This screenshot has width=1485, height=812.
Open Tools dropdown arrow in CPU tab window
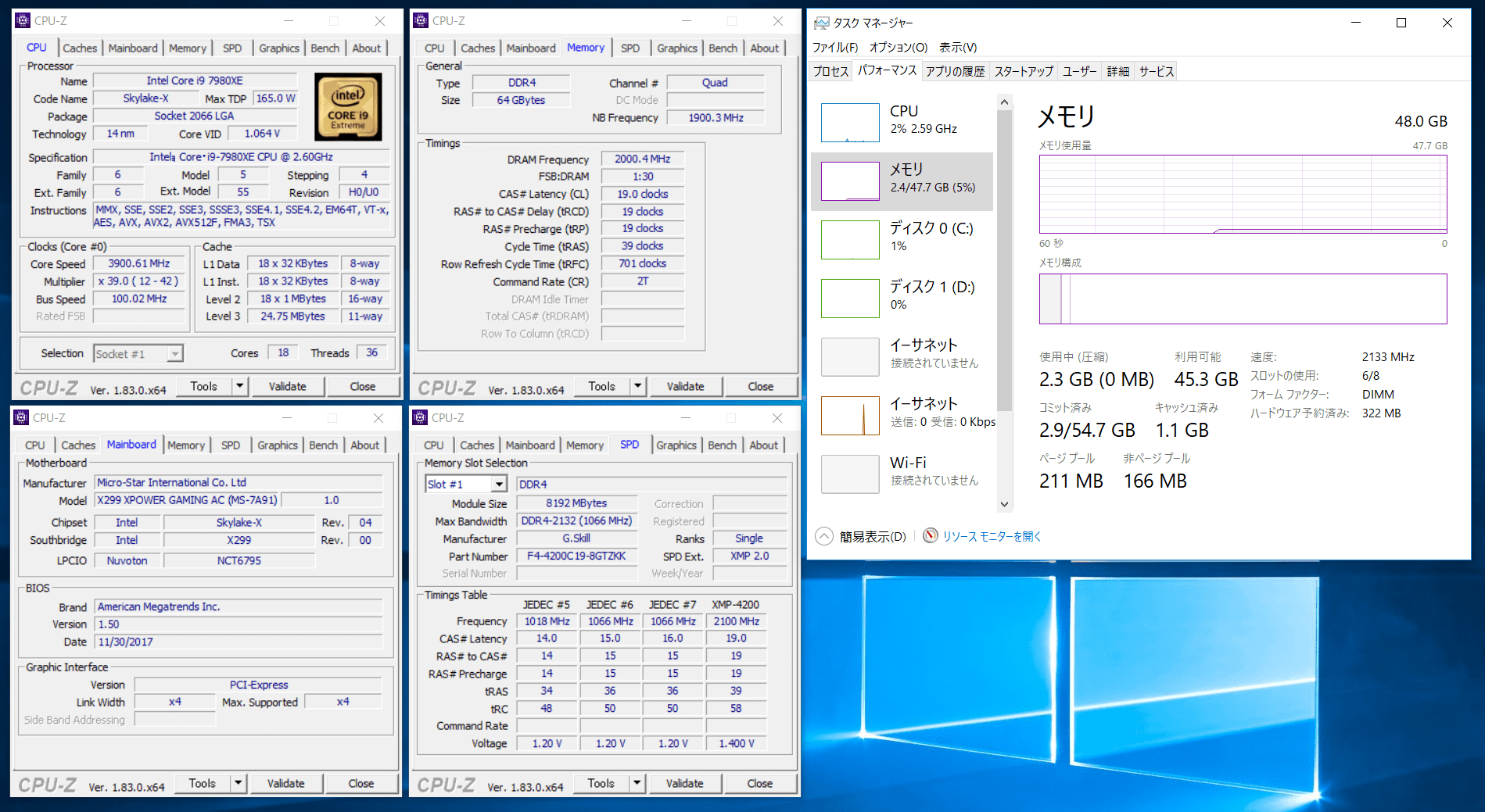click(240, 386)
